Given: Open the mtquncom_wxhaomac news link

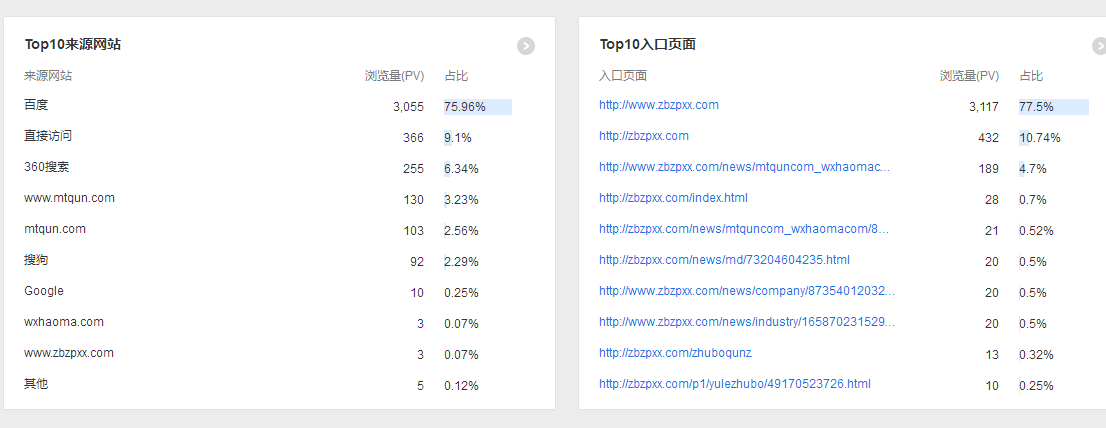Looking at the screenshot, I should click(744, 167).
